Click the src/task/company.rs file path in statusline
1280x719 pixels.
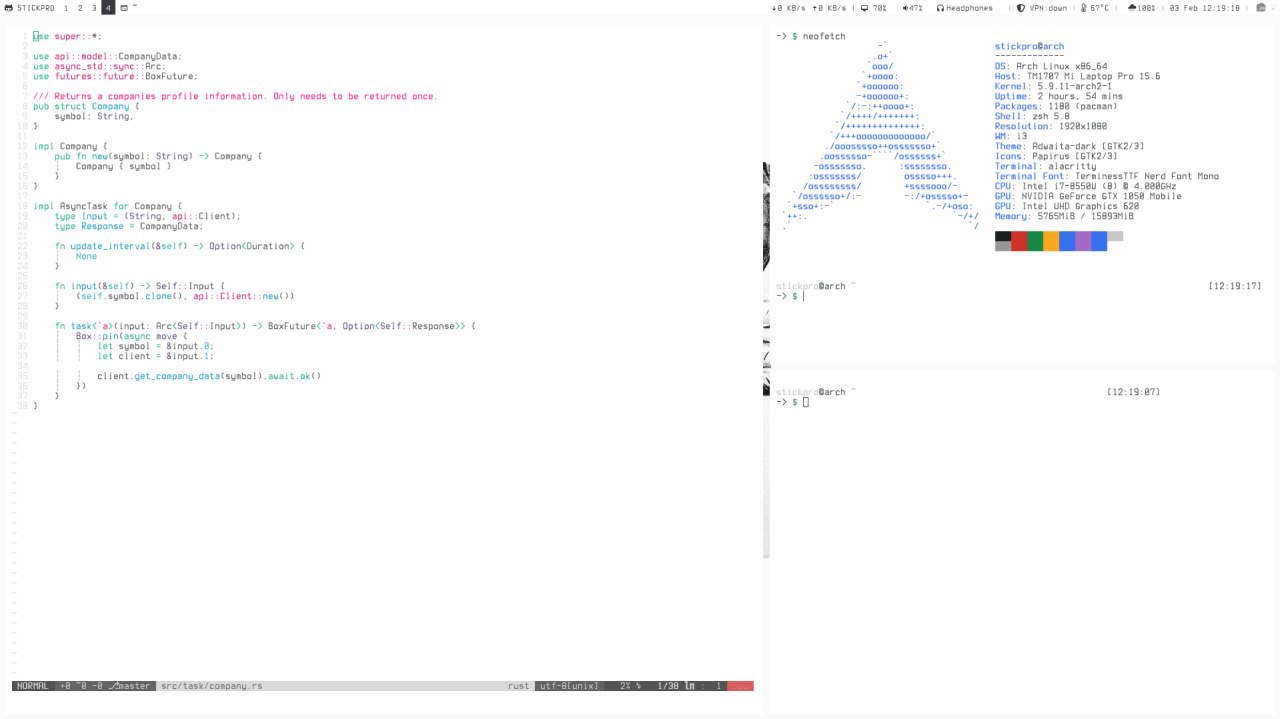(x=212, y=686)
